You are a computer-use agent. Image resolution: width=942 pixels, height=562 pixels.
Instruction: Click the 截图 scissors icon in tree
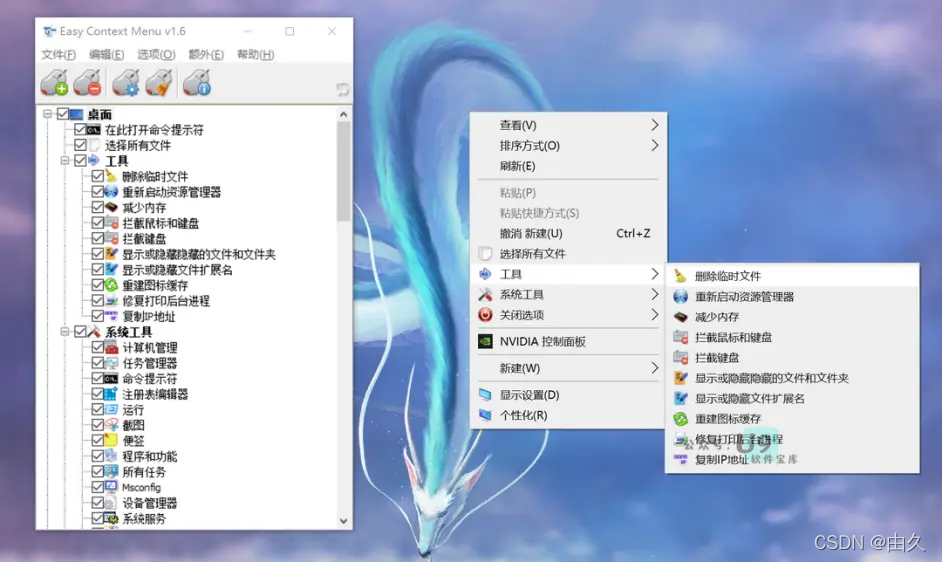(111, 425)
